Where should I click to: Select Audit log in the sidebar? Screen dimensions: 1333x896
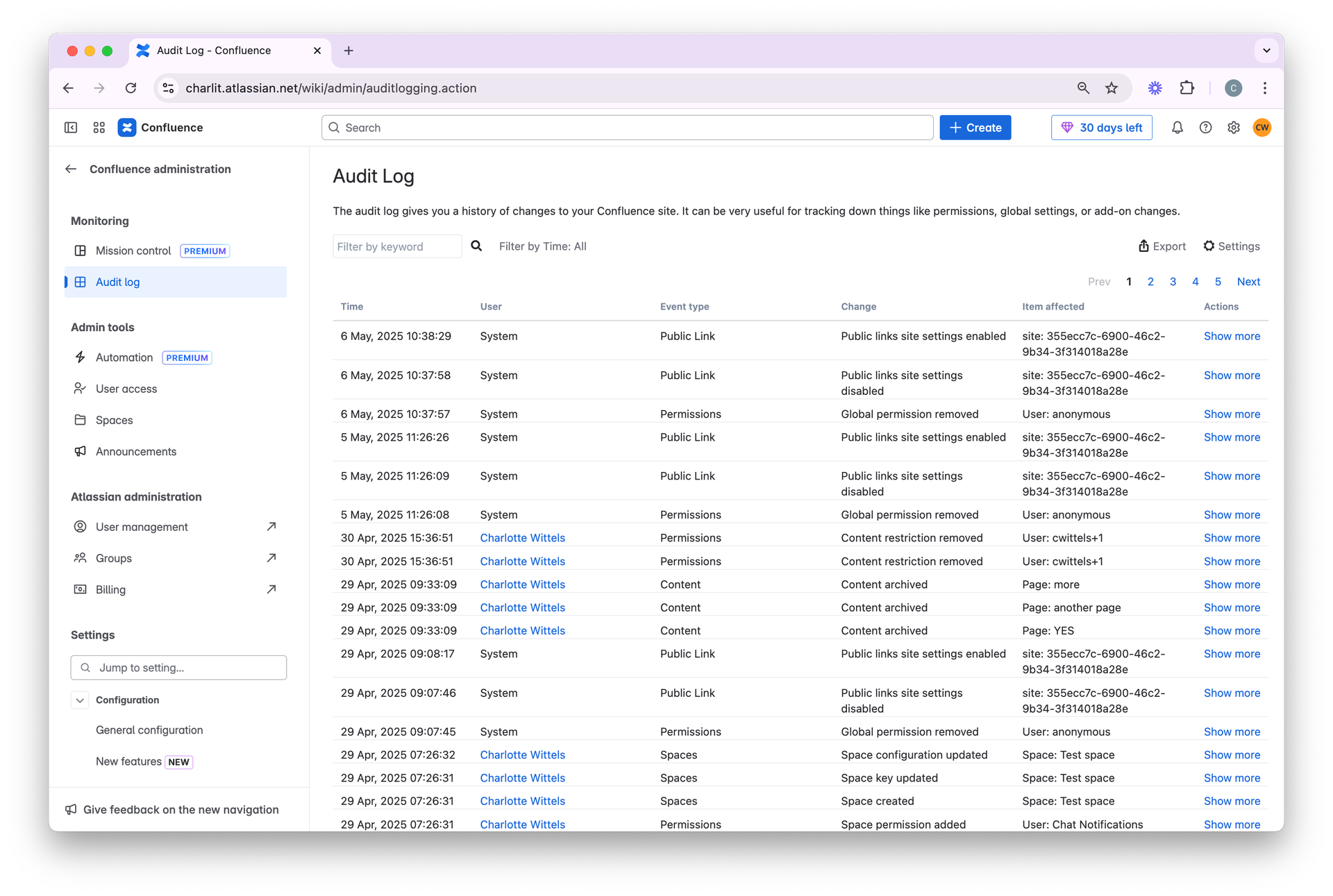click(x=118, y=282)
